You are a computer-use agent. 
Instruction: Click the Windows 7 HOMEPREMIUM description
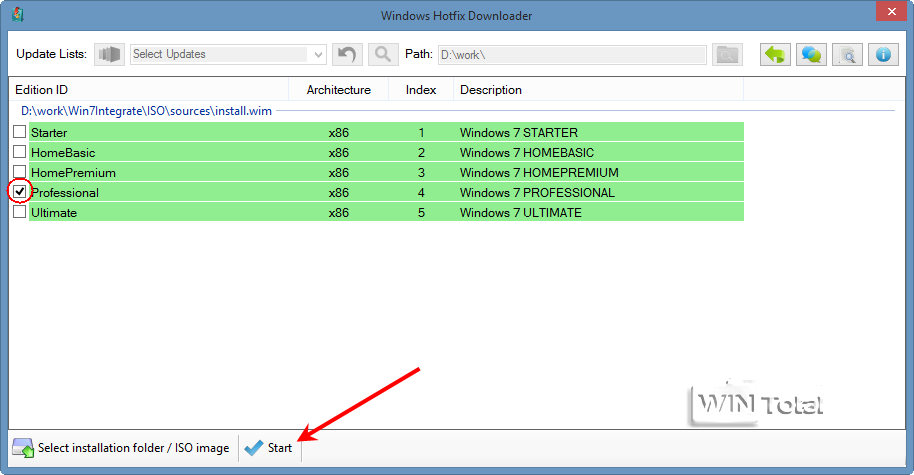[x=539, y=173]
